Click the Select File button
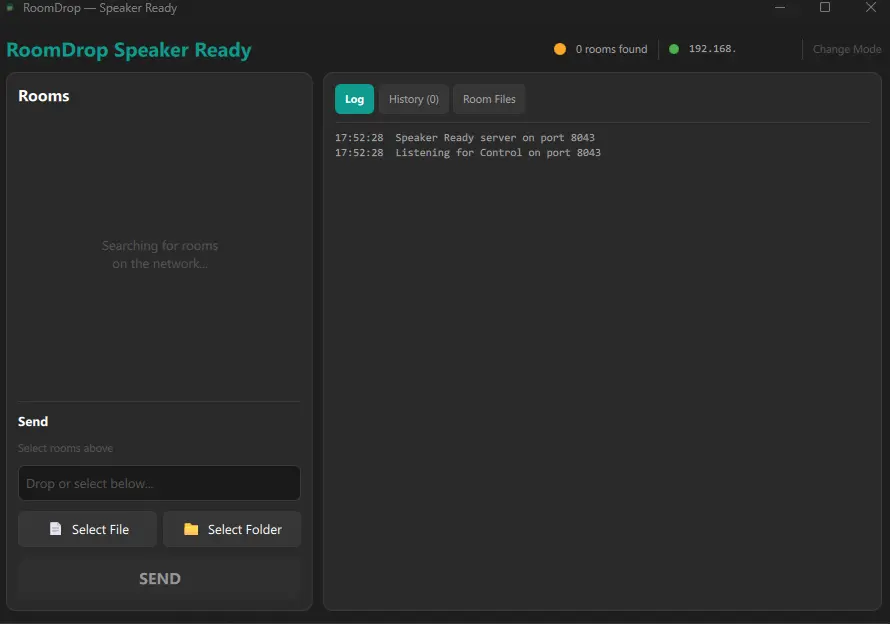The height and width of the screenshot is (624, 890). [87, 529]
